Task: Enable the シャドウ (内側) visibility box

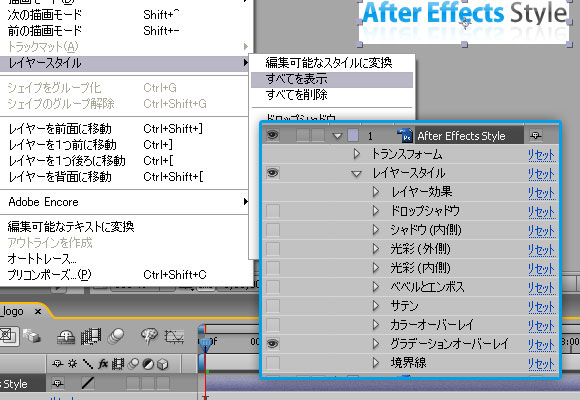Action: tap(273, 230)
